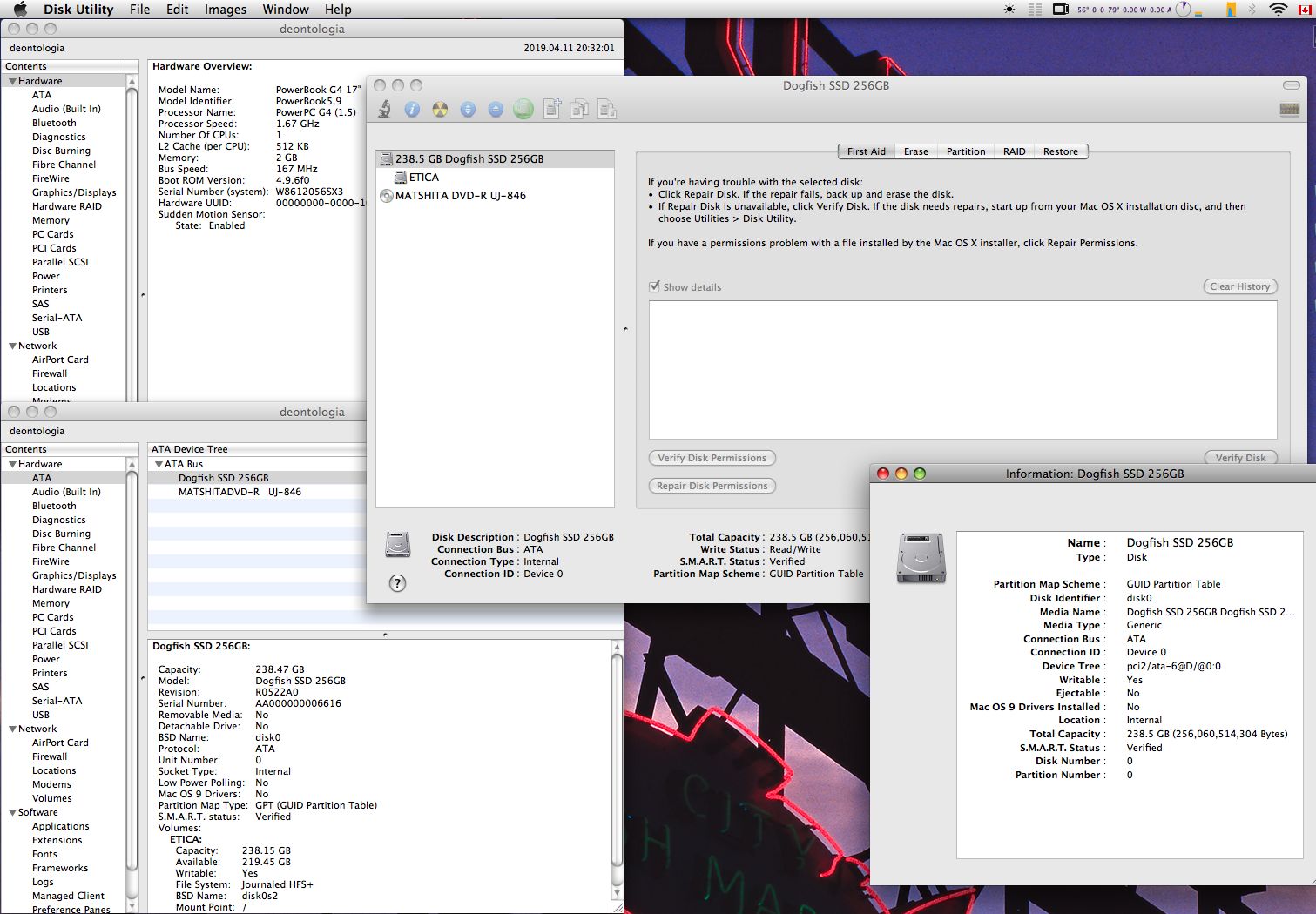Select Dogfish SSD 256GB row in ATA Device Tree
This screenshot has width=1316, height=914.
coord(256,478)
